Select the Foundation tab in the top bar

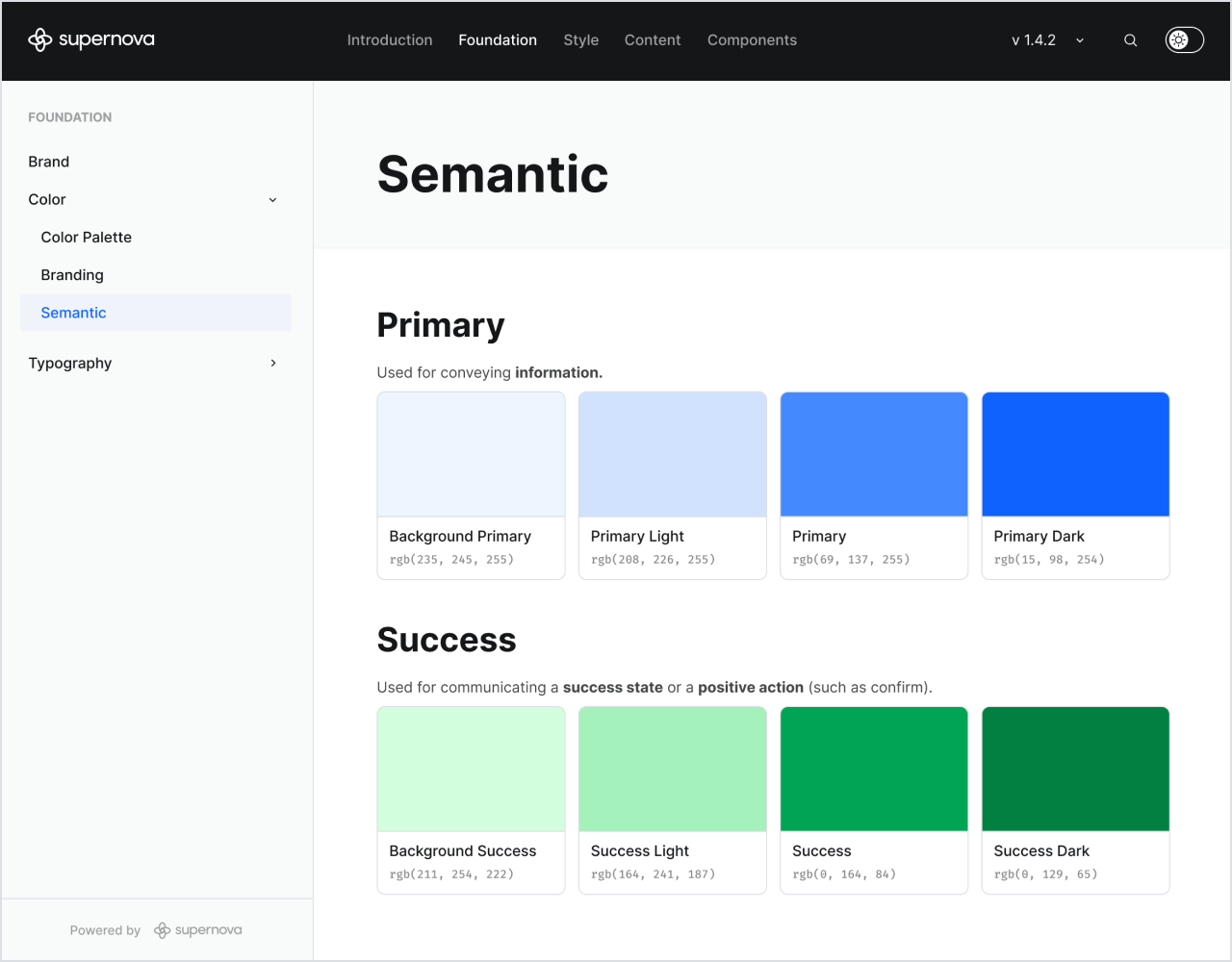point(498,39)
